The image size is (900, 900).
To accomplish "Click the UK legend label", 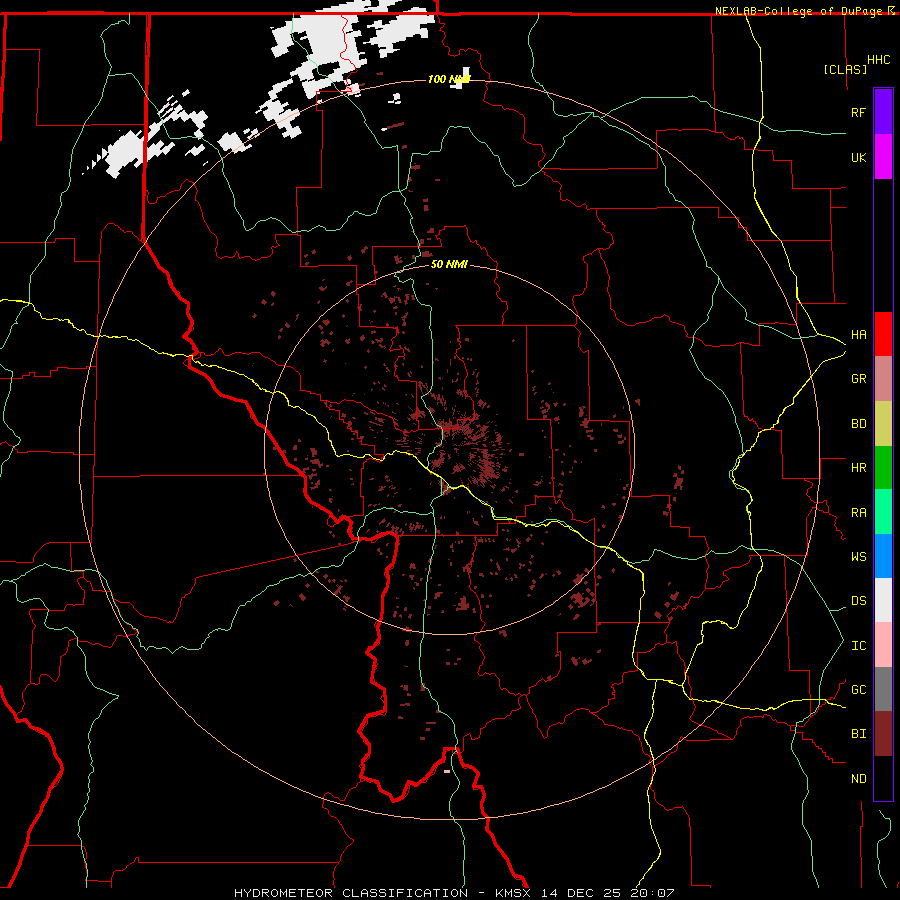I will (858, 157).
